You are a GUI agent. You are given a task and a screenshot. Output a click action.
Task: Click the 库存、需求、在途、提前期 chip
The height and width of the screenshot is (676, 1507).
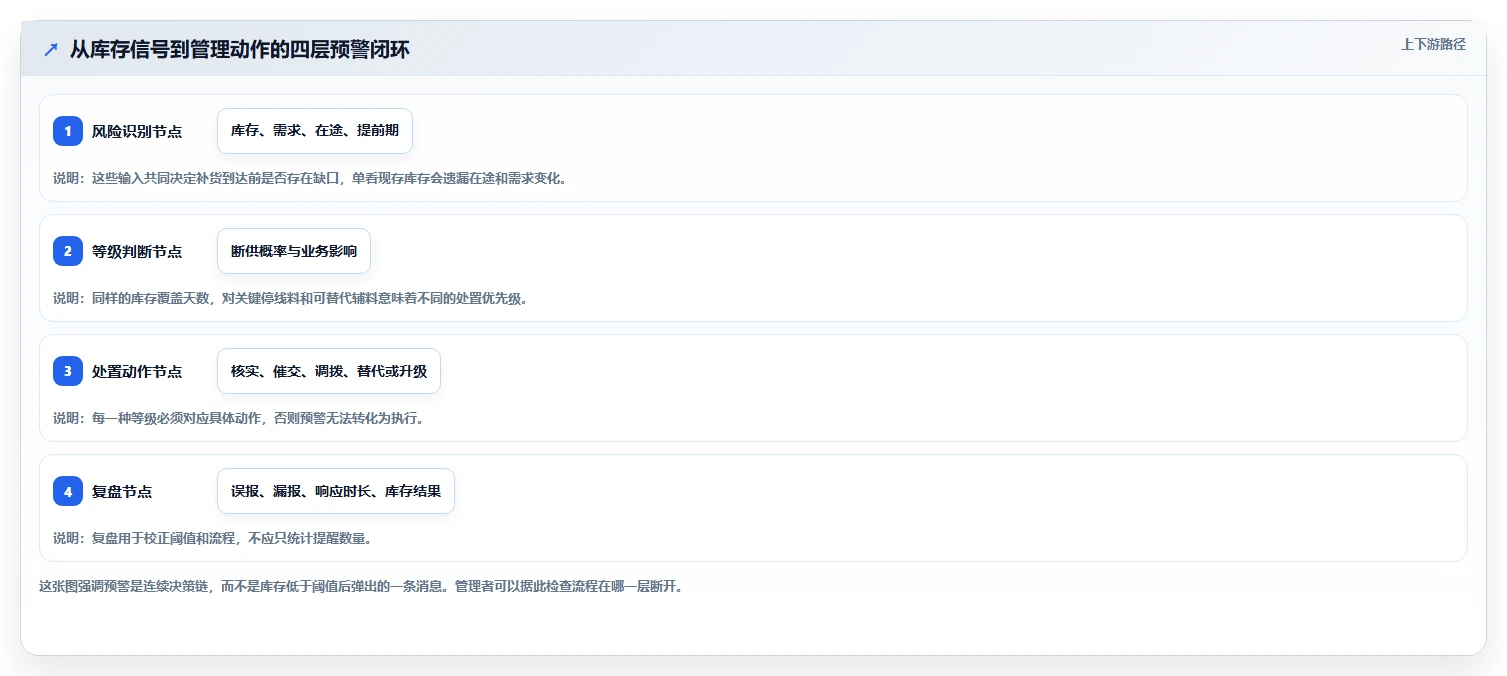pyautogui.click(x=315, y=131)
